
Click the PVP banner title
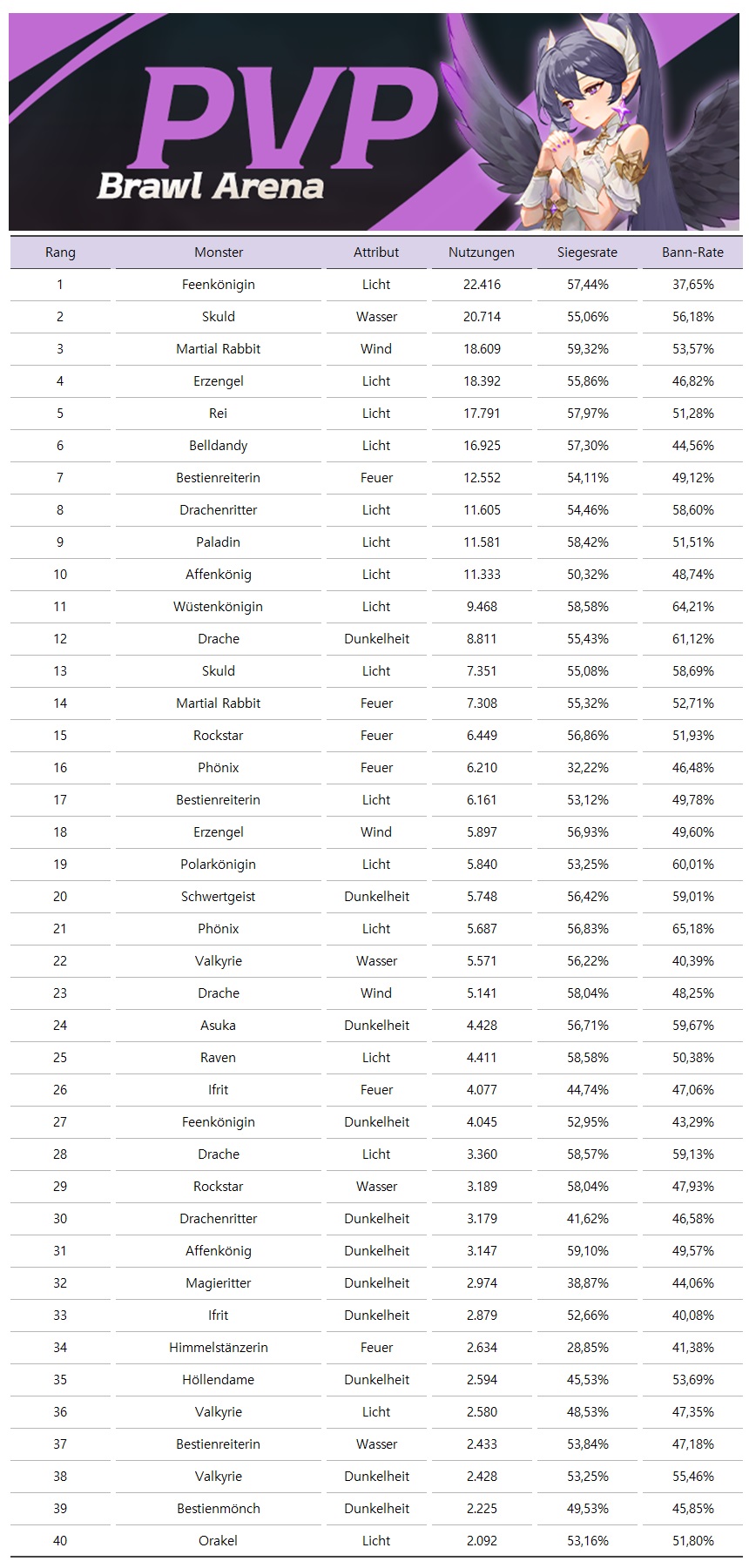(x=287, y=118)
